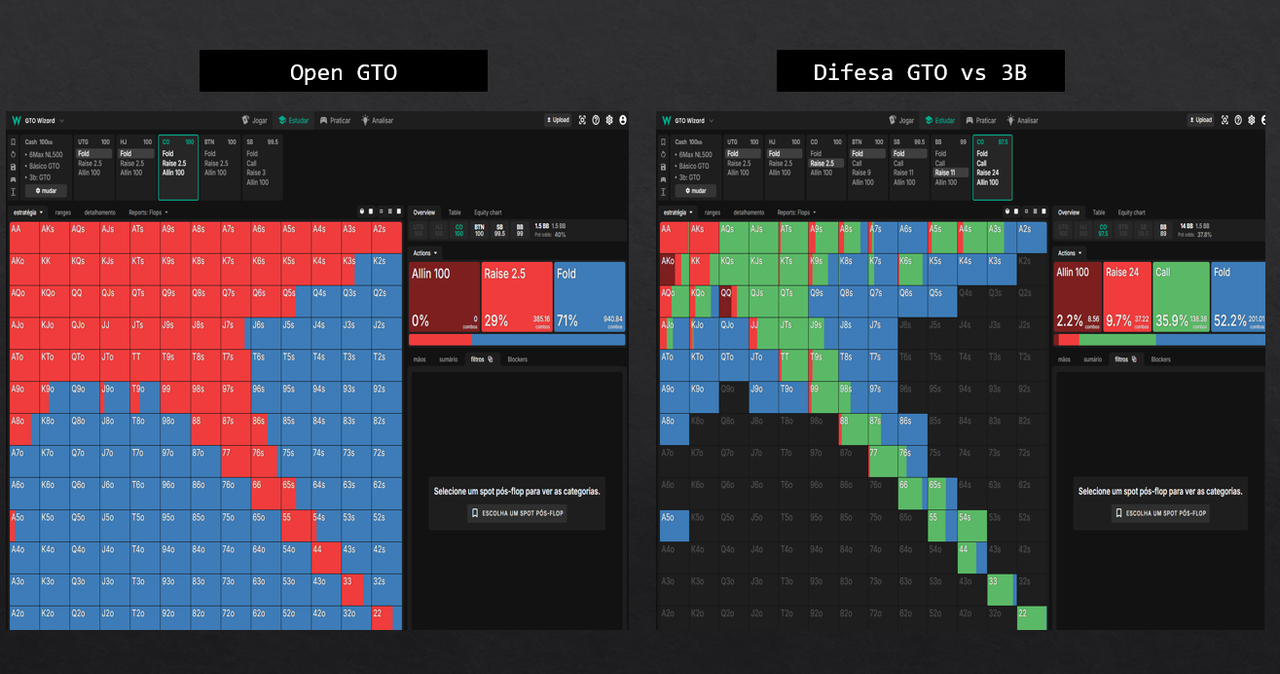
Task: Click the AKs cell in Difesa GTO range grid
Action: point(703,237)
